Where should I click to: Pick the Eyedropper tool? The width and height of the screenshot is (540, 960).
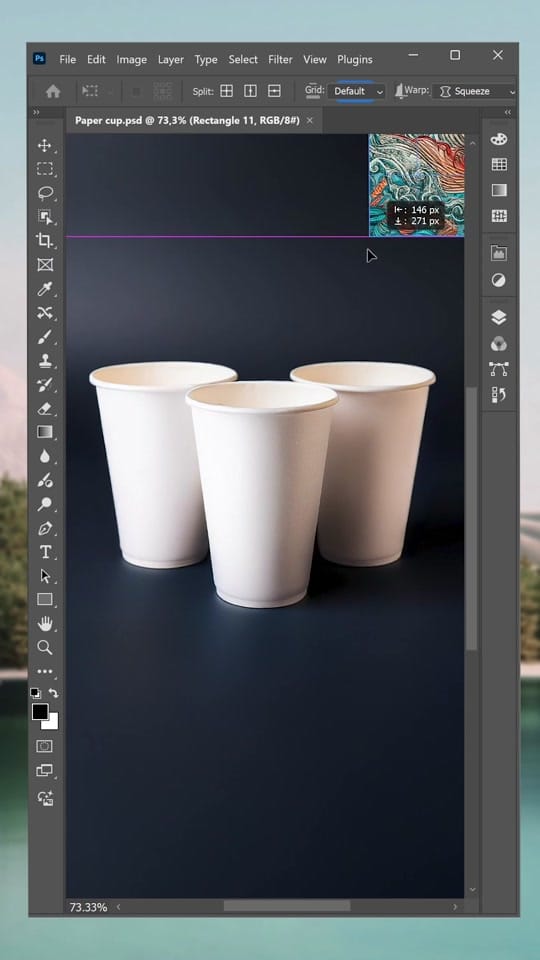coord(44,289)
